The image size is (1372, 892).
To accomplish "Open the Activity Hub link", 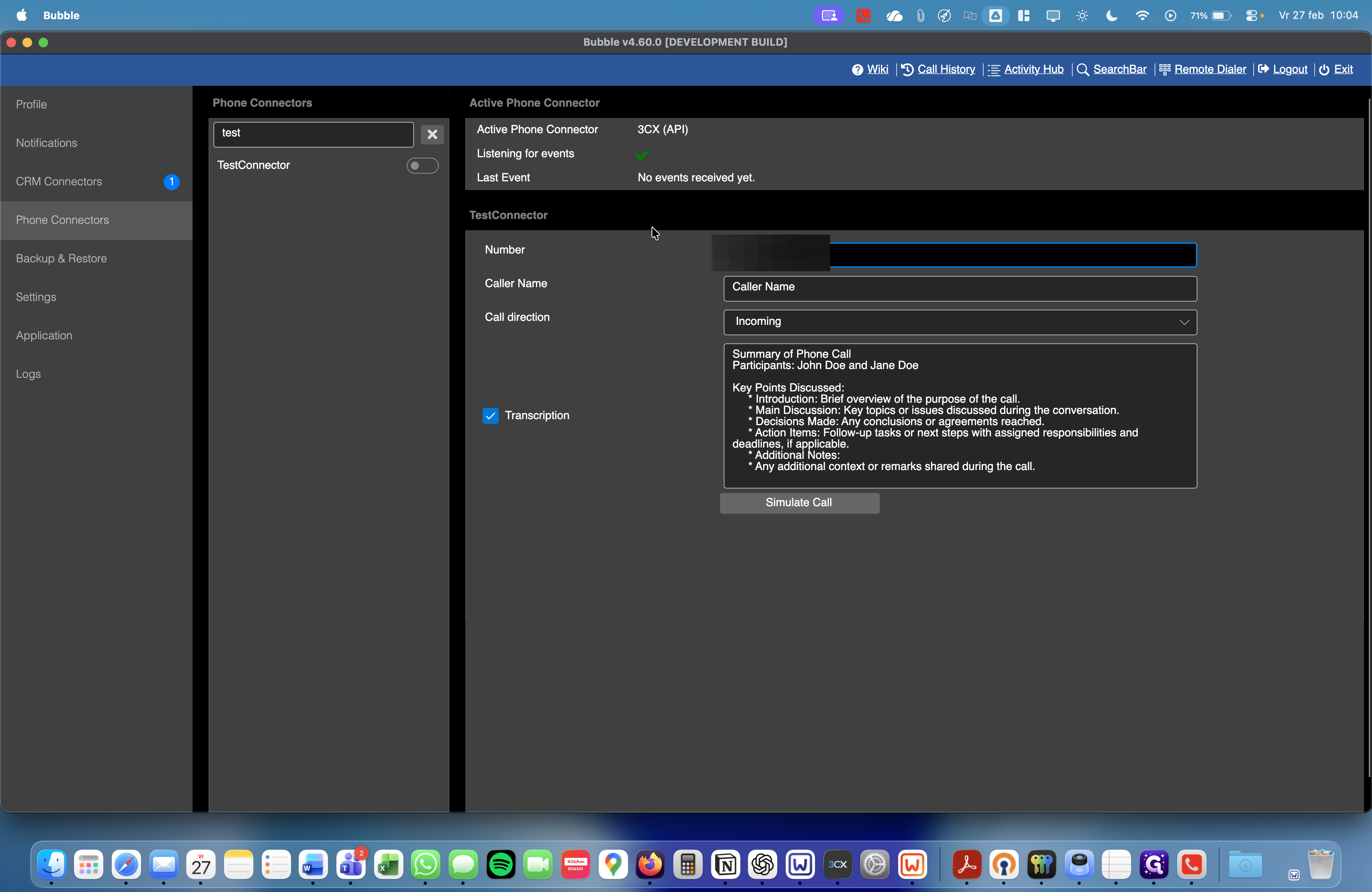I will 1033,69.
